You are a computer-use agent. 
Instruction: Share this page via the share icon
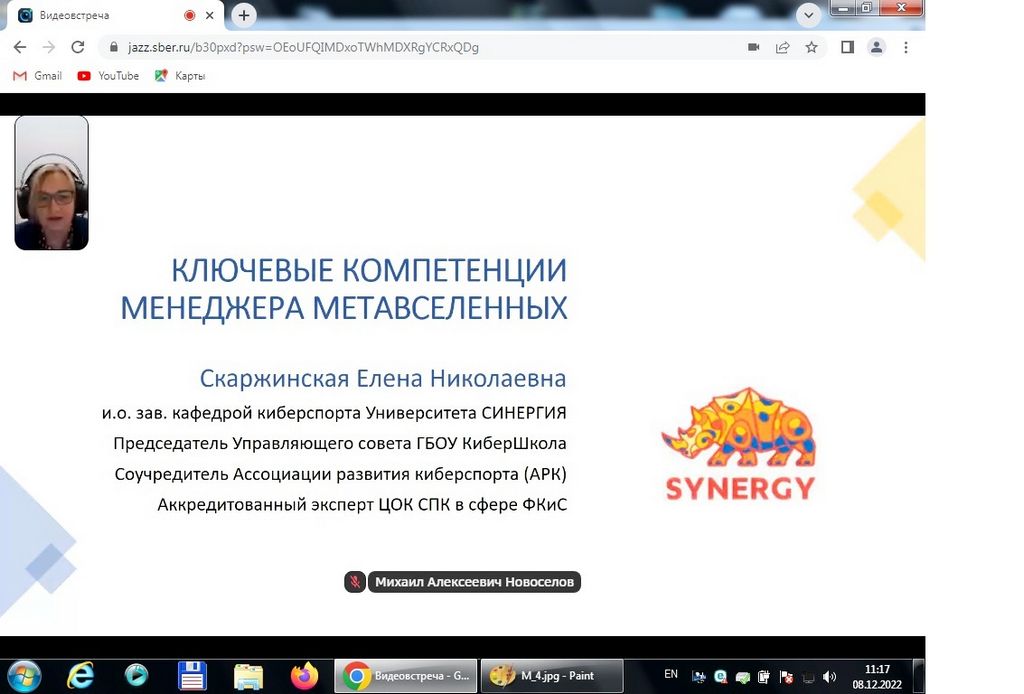coord(782,47)
